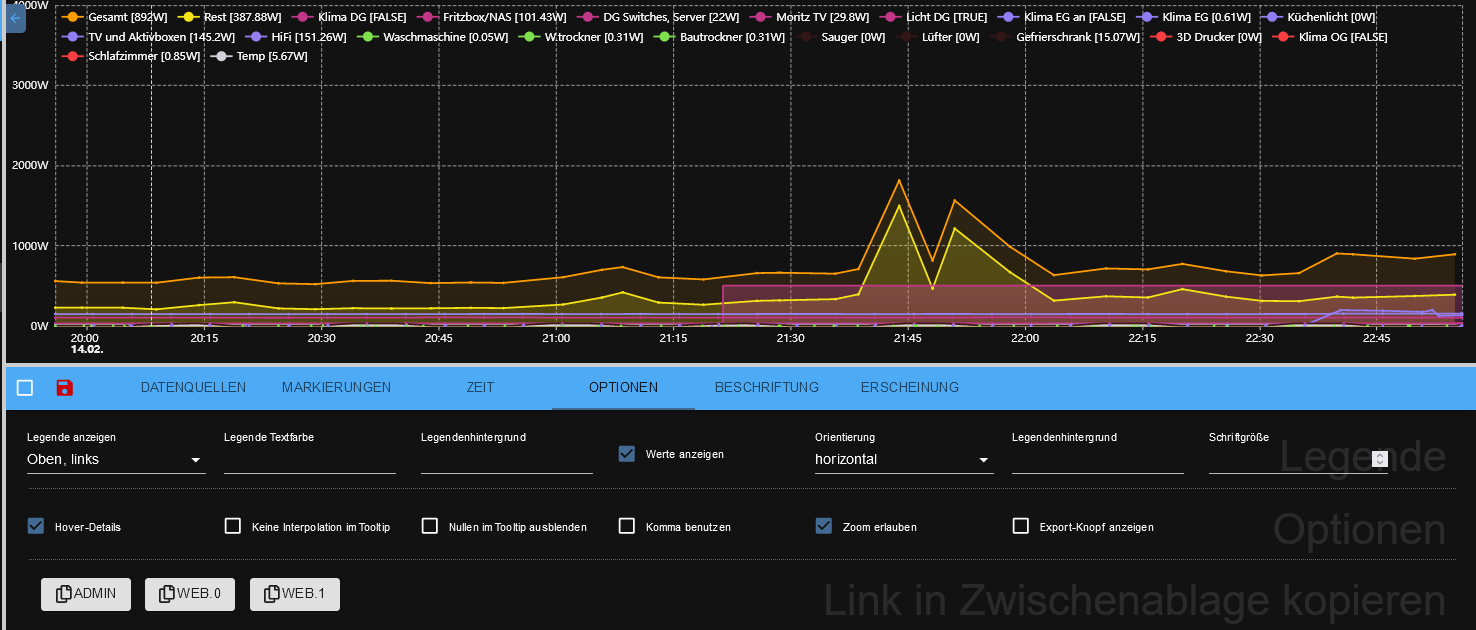Check Export-Knopf anzeigen

point(1021,526)
